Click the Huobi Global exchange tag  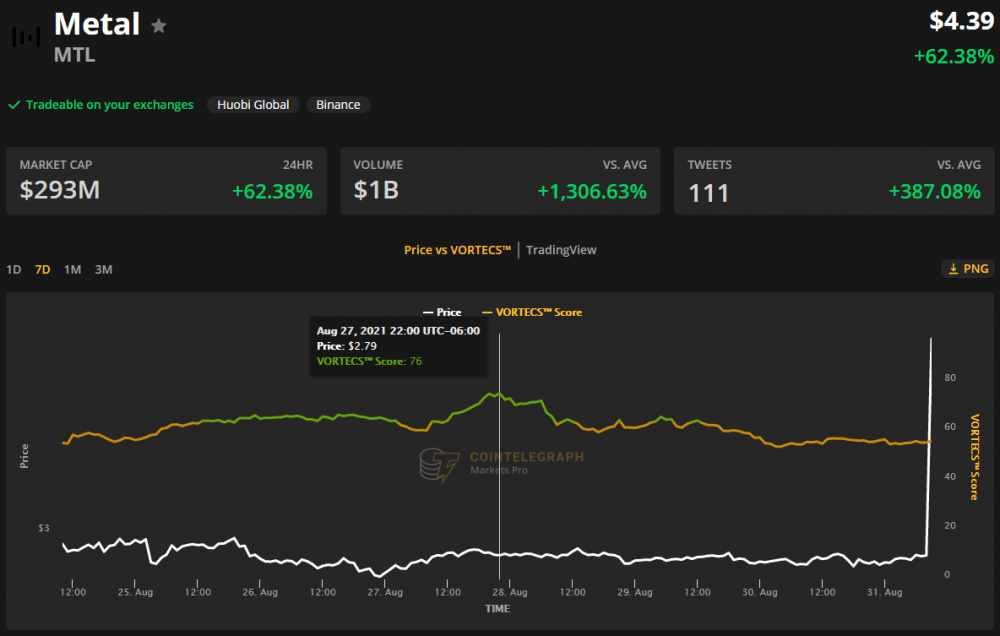tap(253, 105)
